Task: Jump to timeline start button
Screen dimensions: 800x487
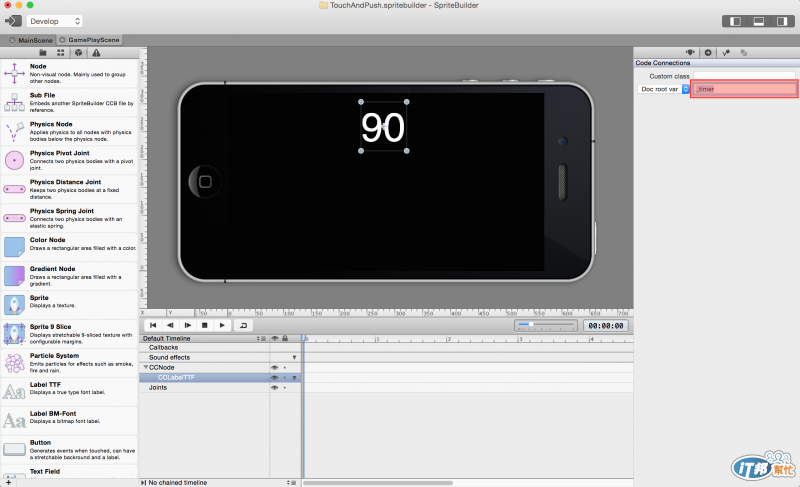Action: (153, 325)
